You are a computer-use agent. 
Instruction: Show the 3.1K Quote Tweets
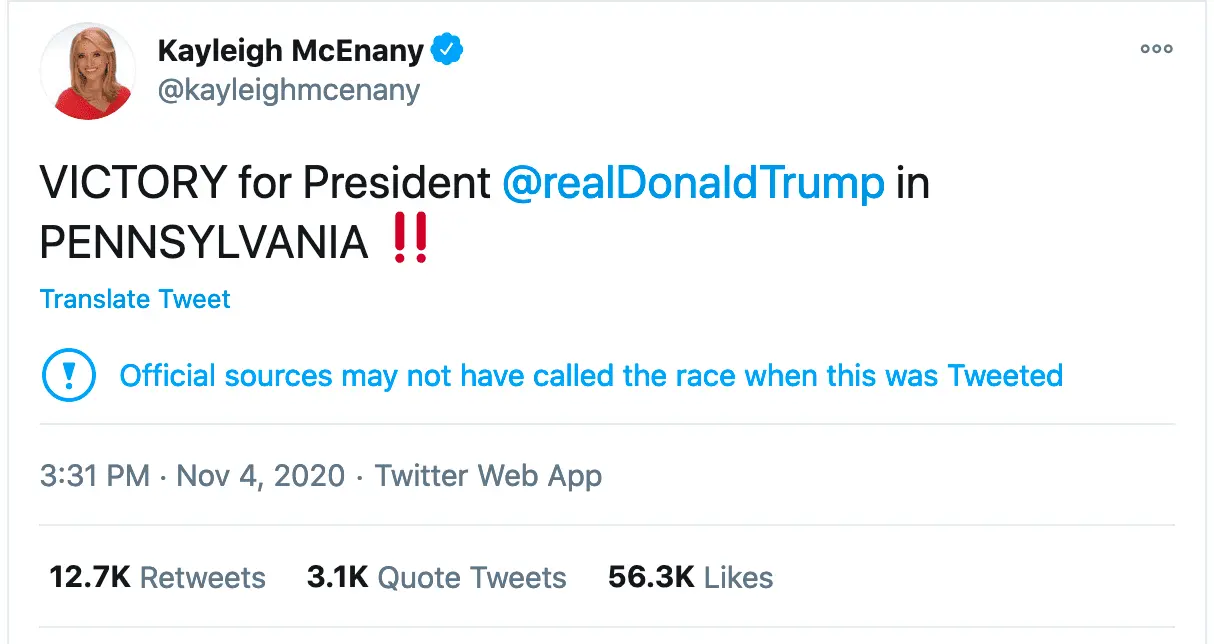tap(437, 577)
